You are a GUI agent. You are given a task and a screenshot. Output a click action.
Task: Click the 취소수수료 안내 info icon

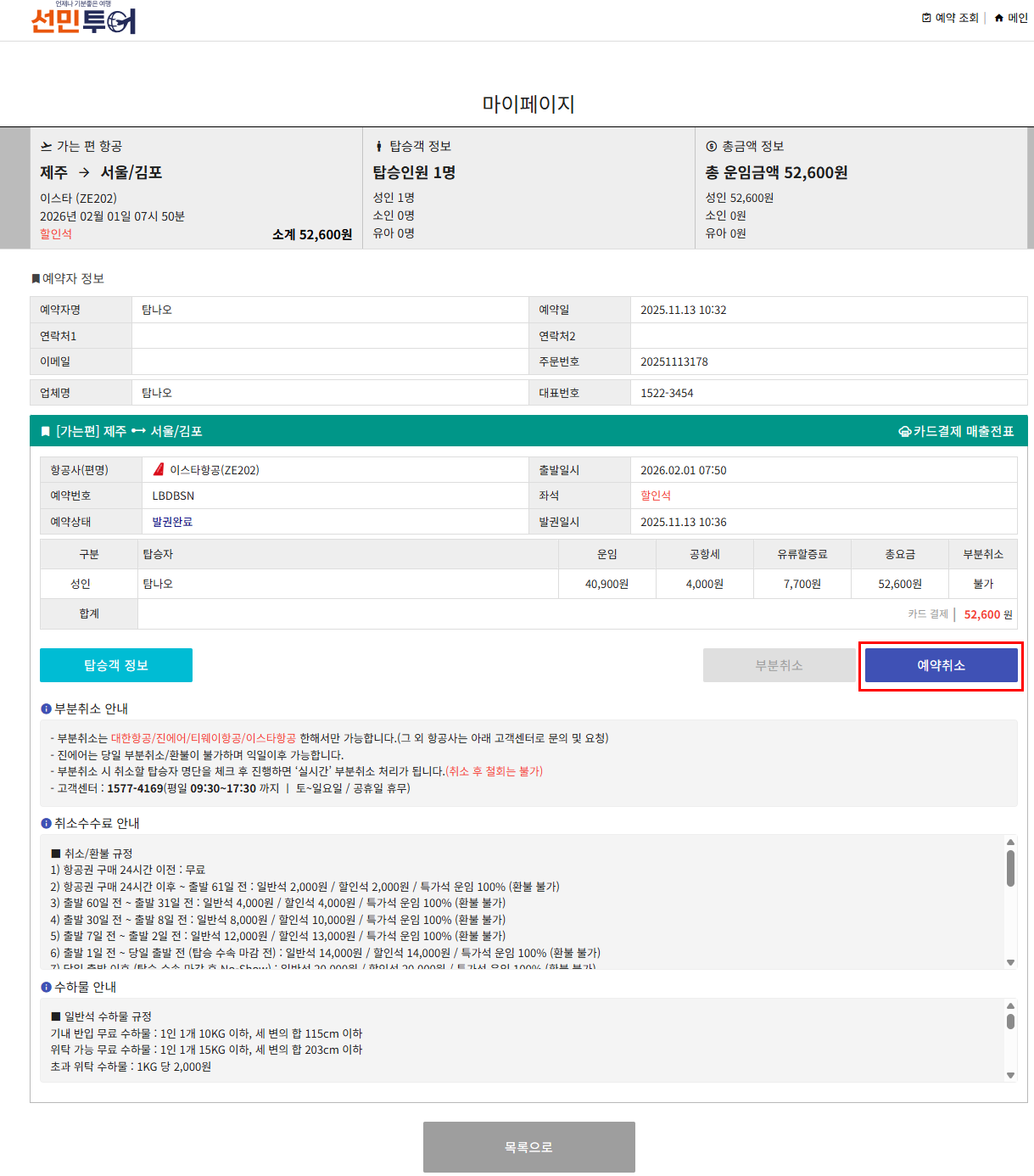(46, 823)
